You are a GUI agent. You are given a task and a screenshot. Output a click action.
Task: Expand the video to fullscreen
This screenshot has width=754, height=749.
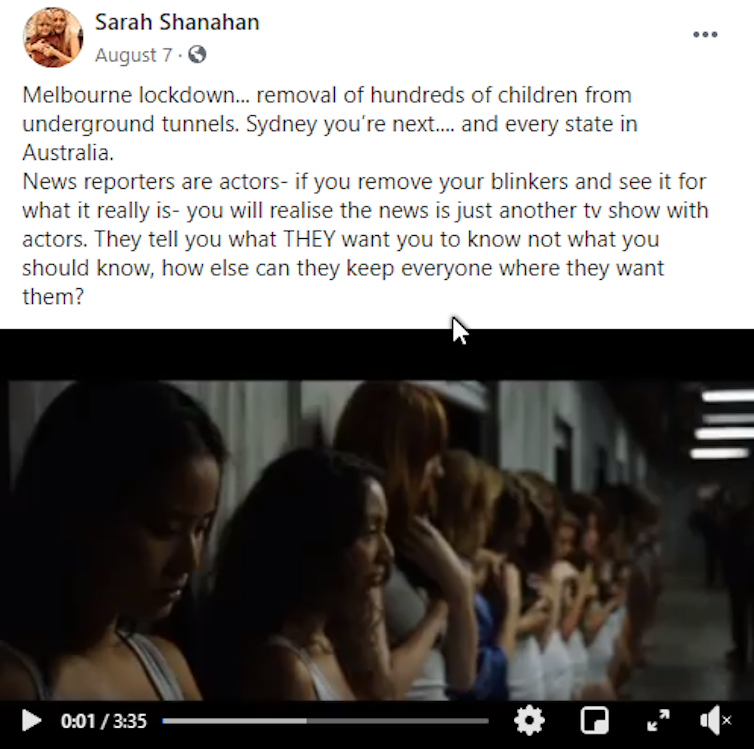point(658,720)
